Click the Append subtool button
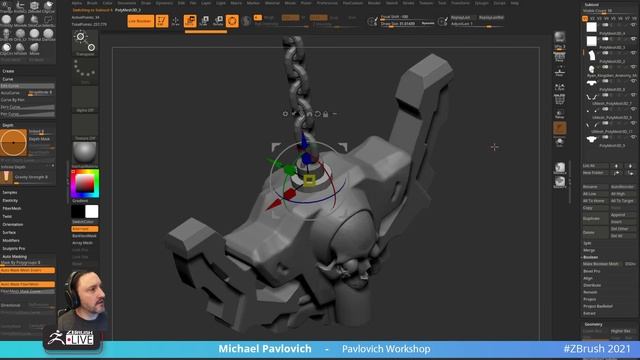The image size is (640, 360). (x=622, y=215)
